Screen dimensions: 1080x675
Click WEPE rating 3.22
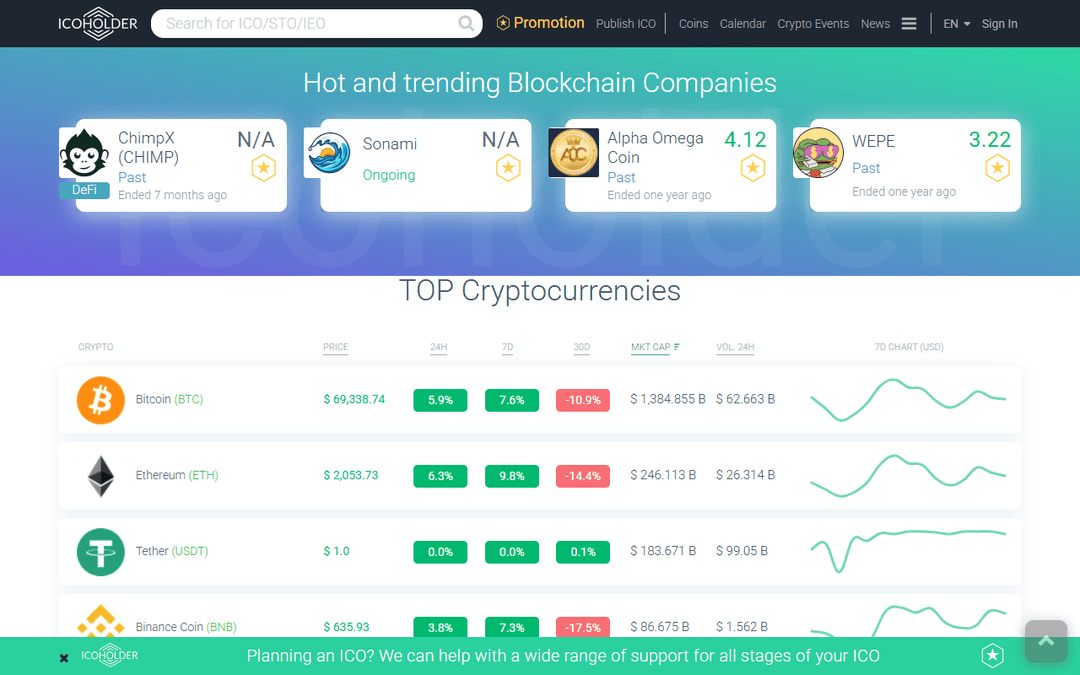pyautogui.click(x=990, y=140)
